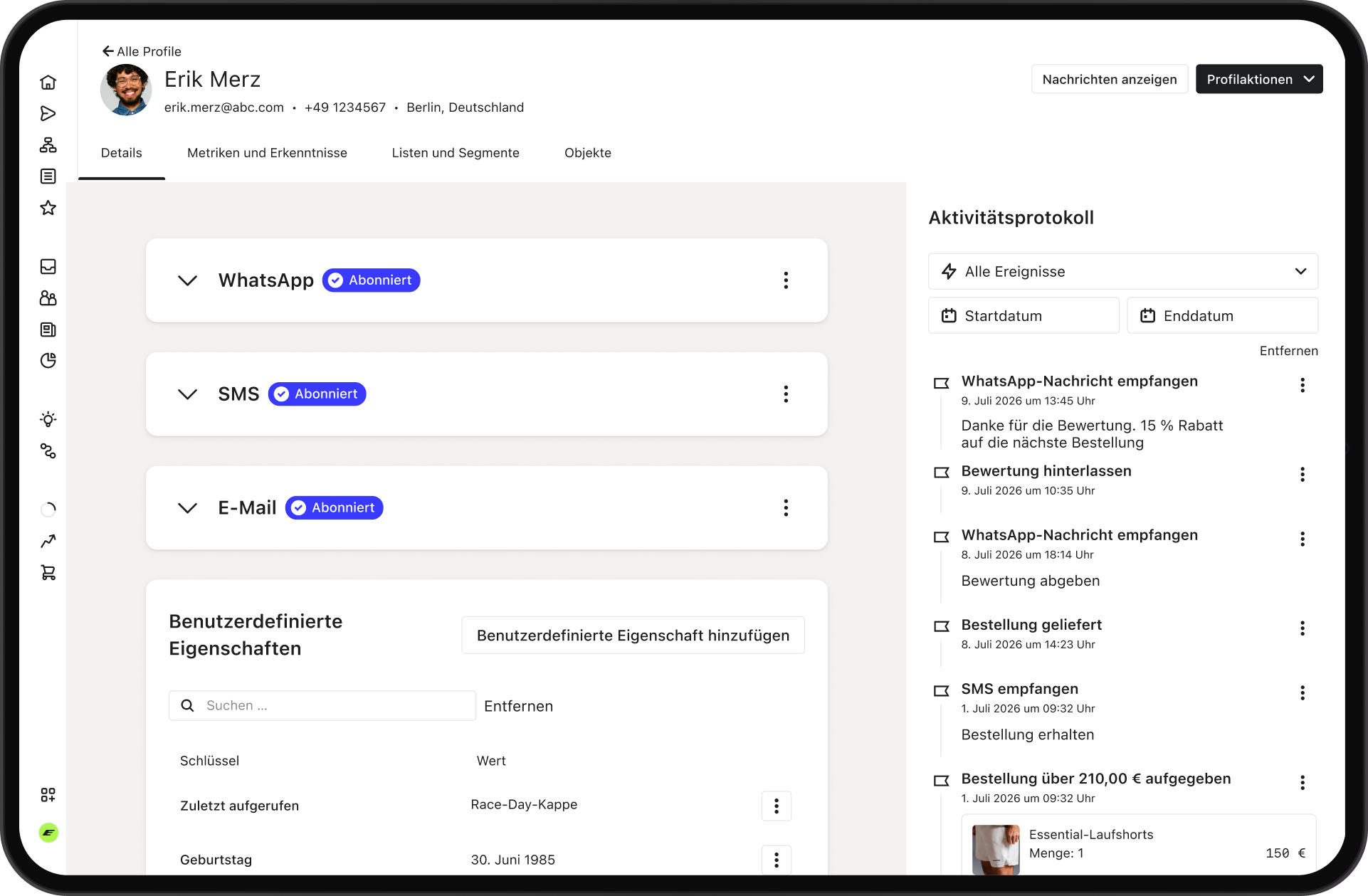Screen dimensions: 1368x896
Task: Open the Profilaktionen dropdown button
Action: (x=1259, y=79)
